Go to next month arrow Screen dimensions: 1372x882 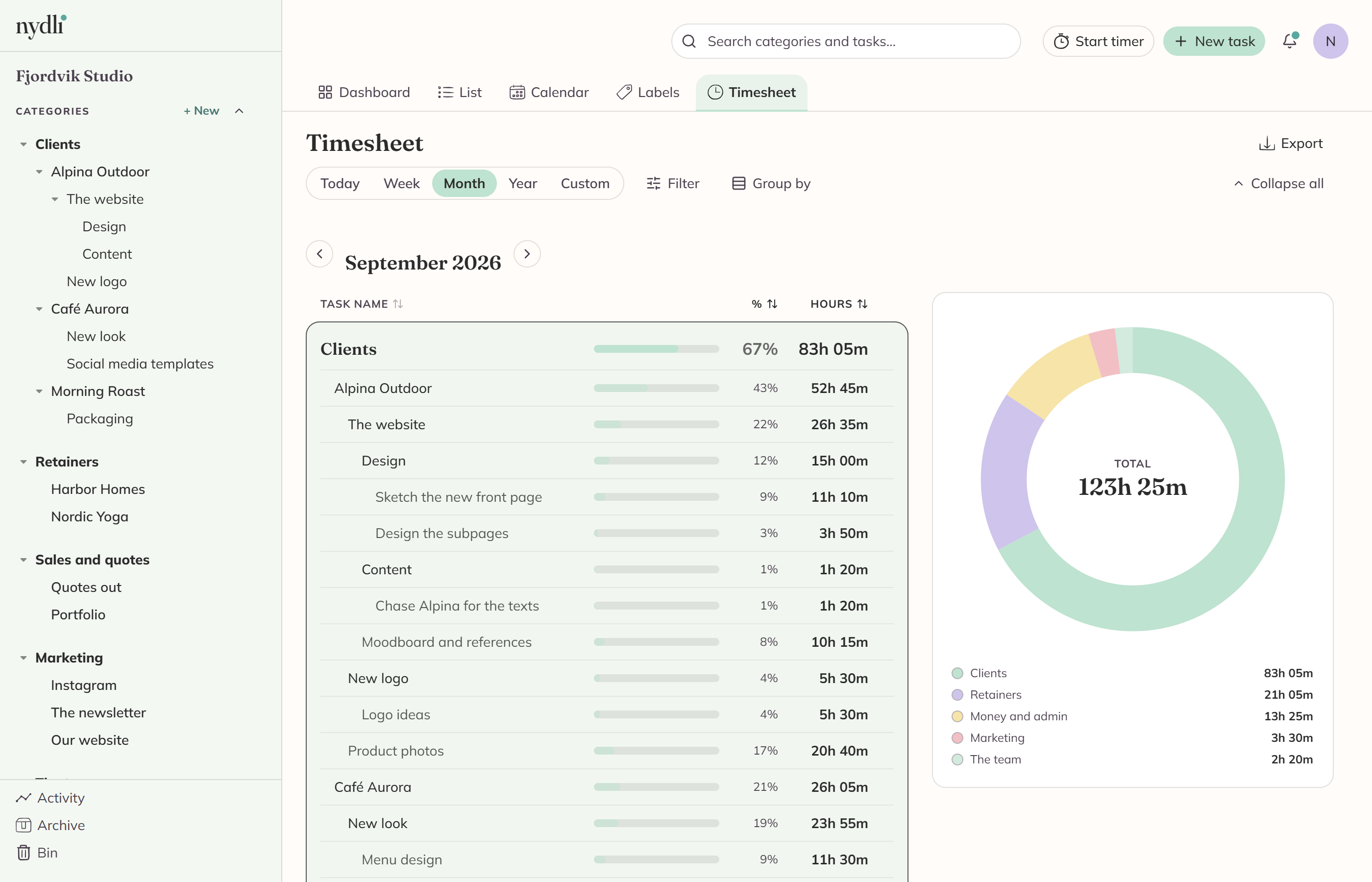pyautogui.click(x=527, y=254)
